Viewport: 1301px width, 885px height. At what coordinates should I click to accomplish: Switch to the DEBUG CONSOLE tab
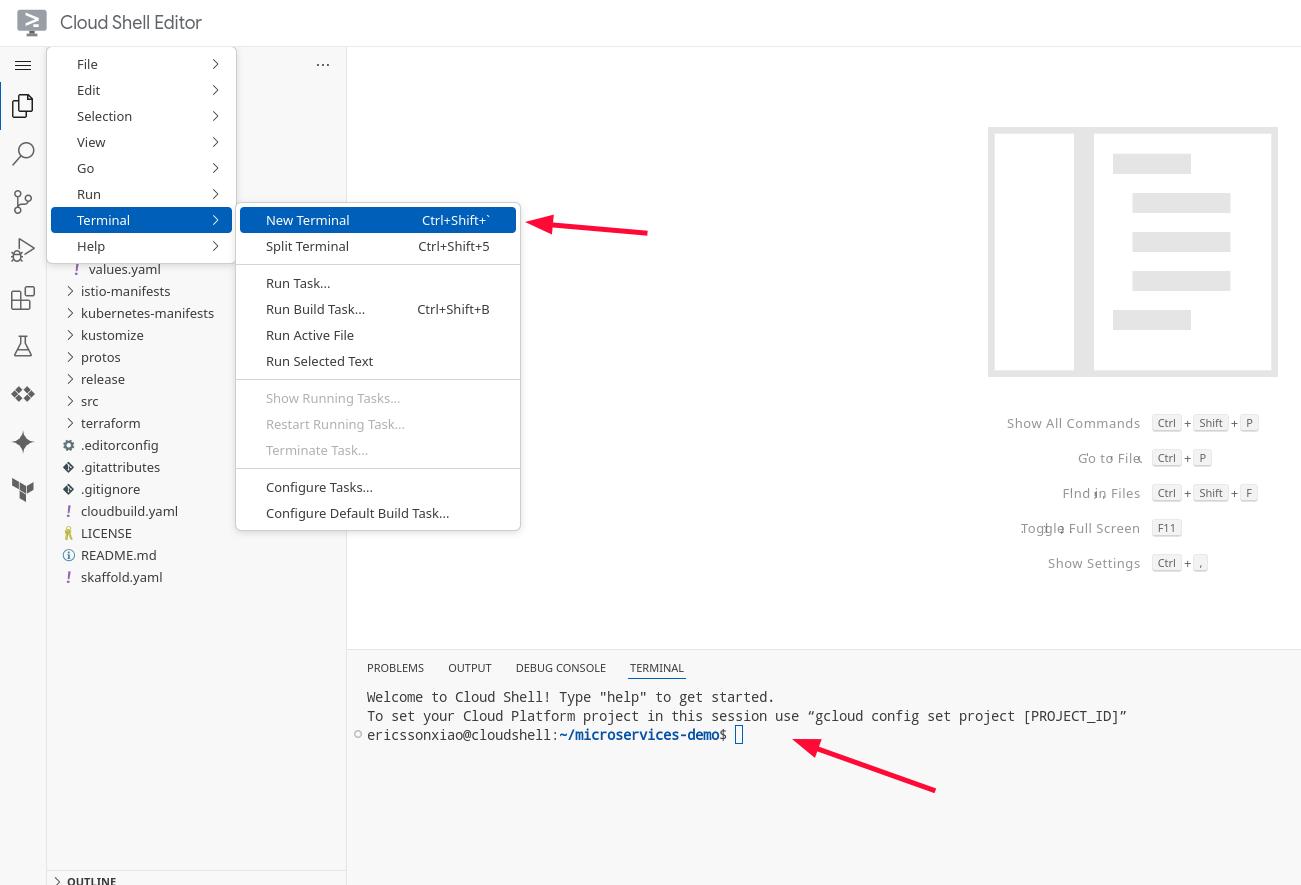(x=561, y=668)
